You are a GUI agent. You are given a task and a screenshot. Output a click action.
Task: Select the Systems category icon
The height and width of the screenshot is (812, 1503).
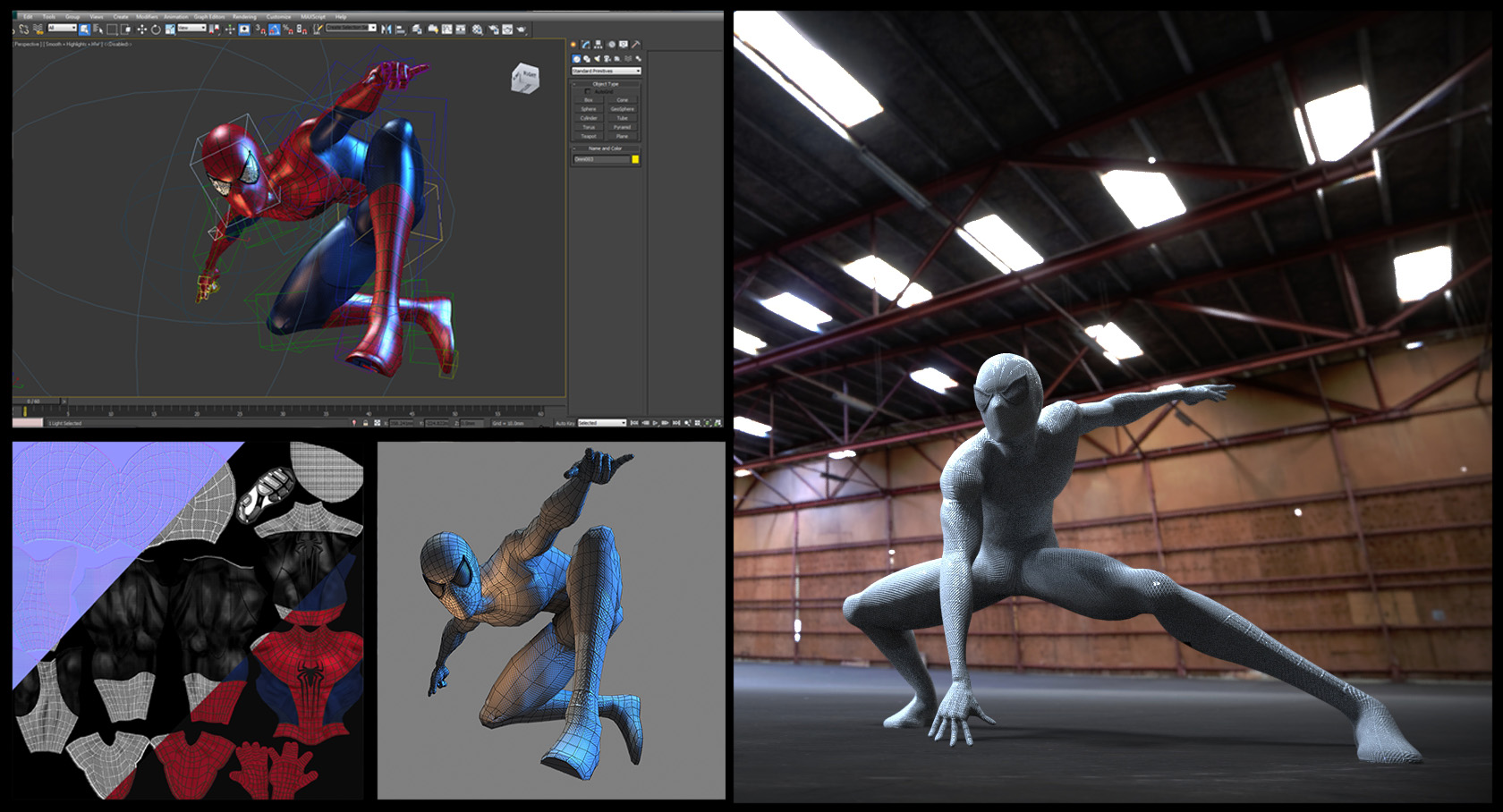pos(638,59)
